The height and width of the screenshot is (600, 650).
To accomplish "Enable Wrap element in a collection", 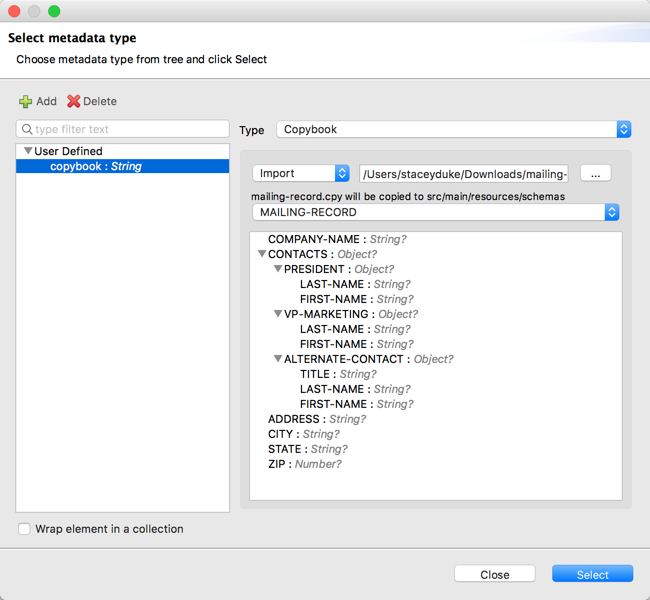I will 24,528.
